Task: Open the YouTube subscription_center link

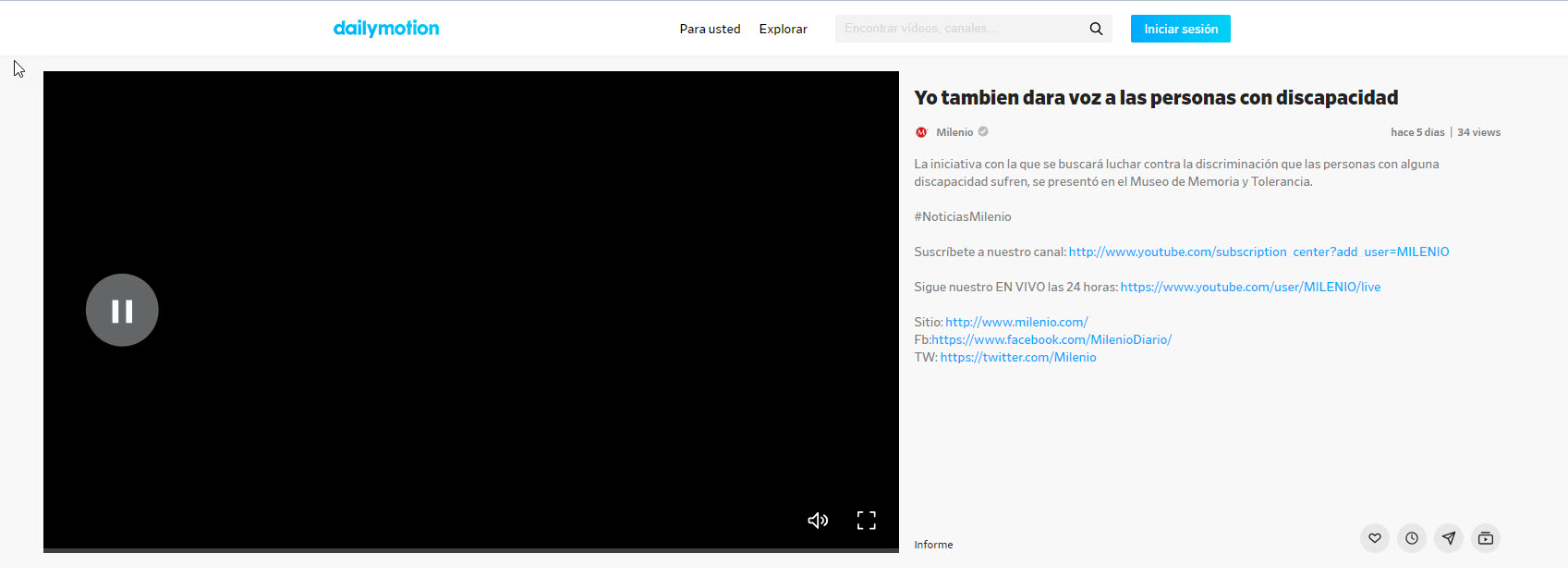Action: coord(1258,252)
